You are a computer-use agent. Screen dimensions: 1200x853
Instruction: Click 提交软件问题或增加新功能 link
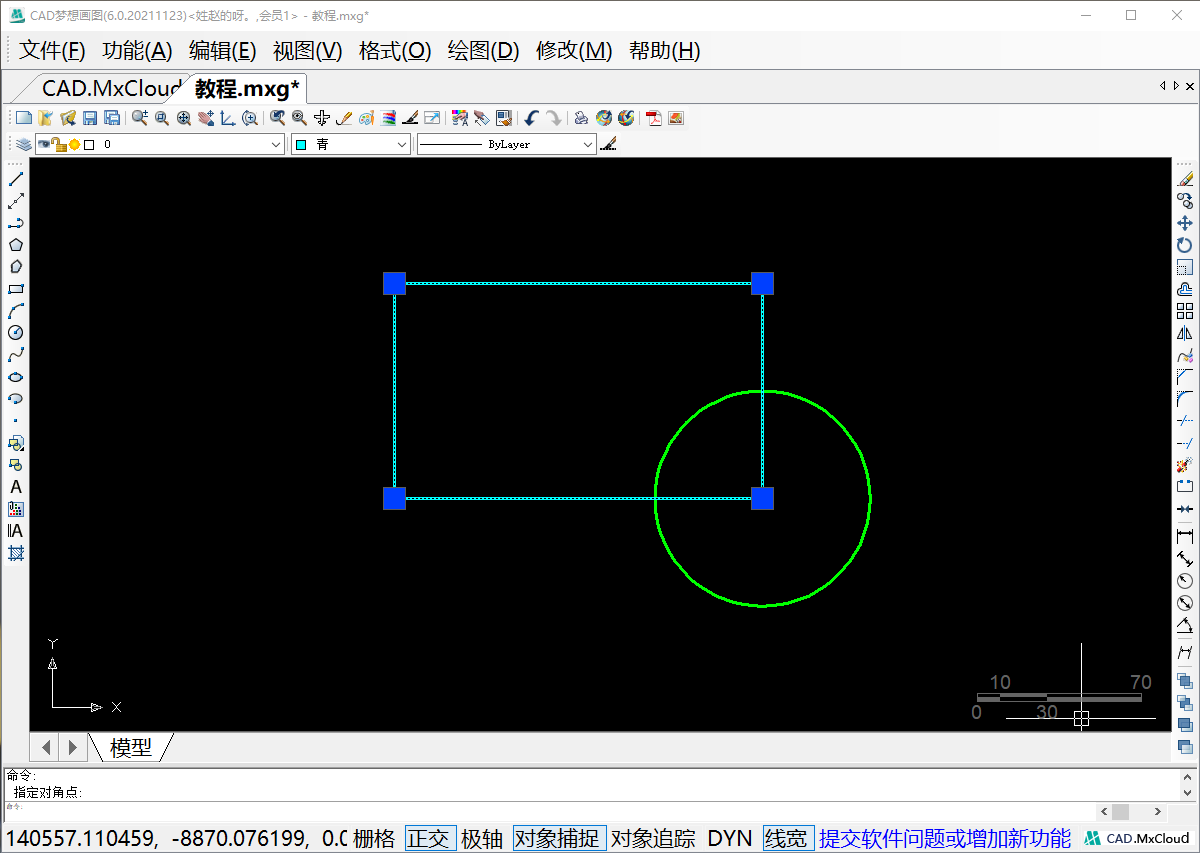point(945,838)
